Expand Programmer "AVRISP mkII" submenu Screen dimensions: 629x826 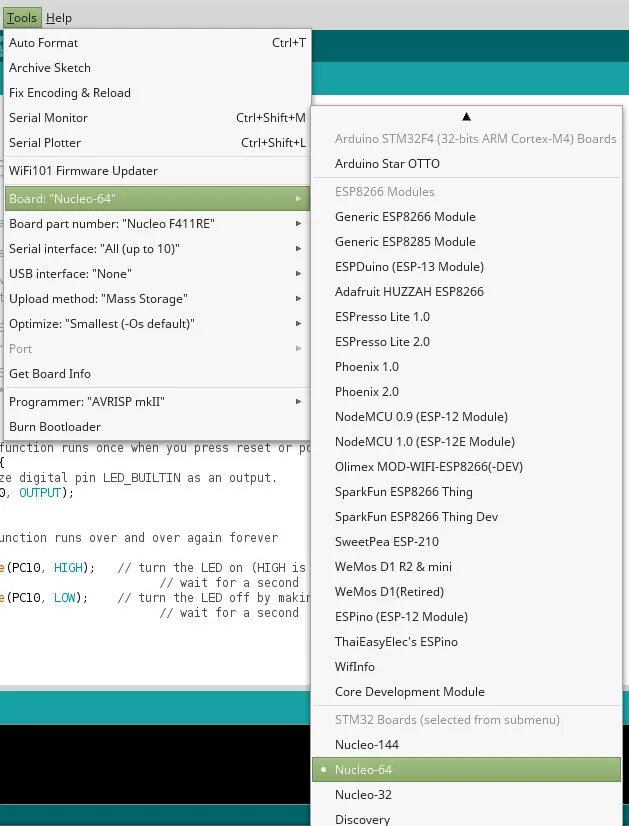pyautogui.click(x=157, y=401)
